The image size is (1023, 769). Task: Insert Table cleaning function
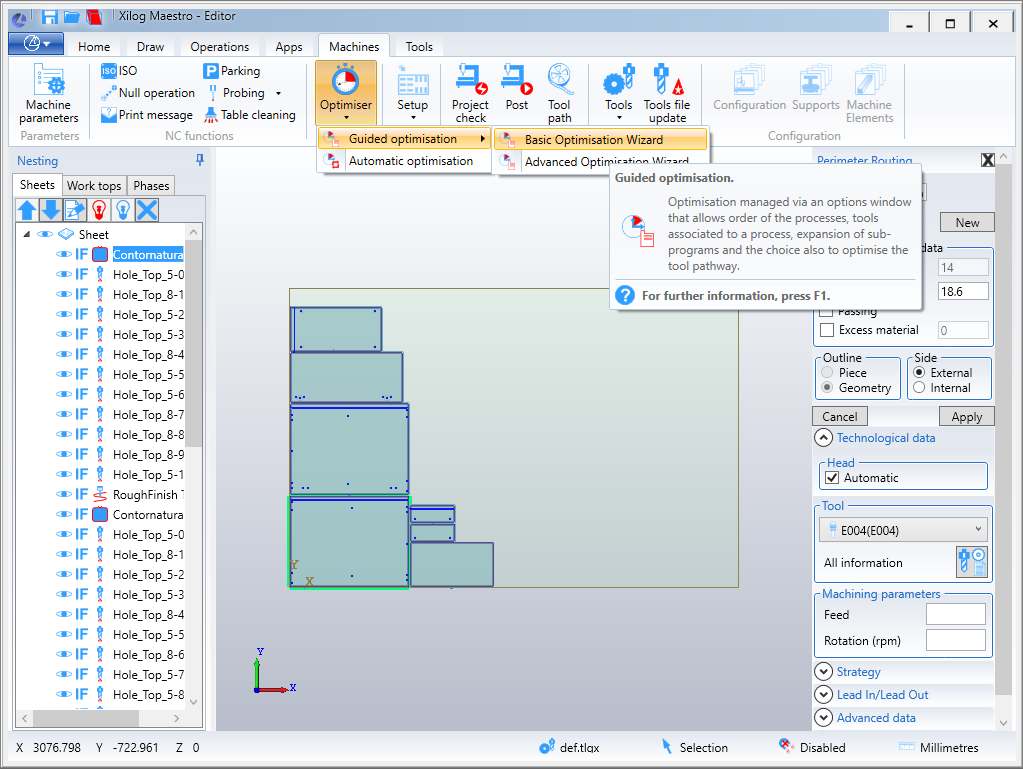pyautogui.click(x=250, y=115)
